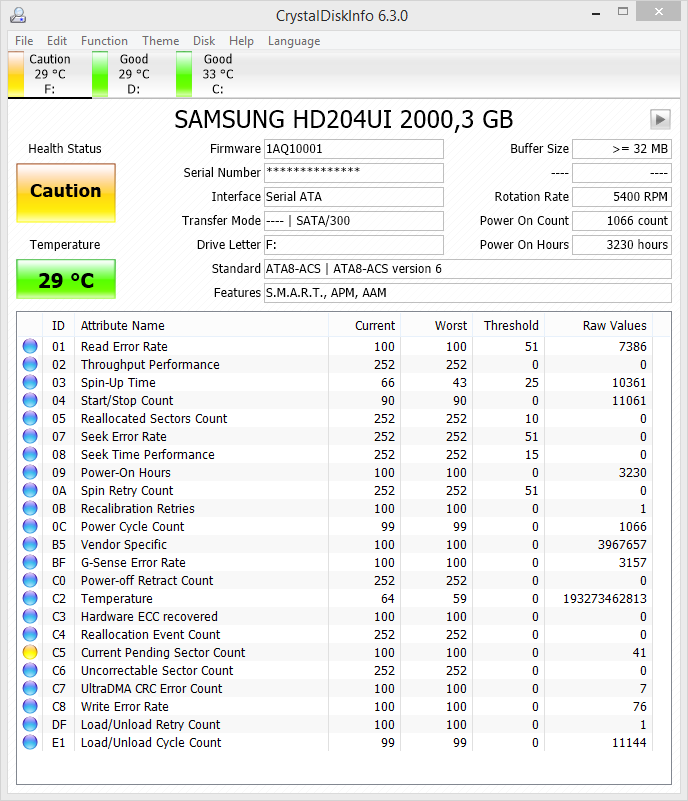Click the yellow Caution health status button
The width and height of the screenshot is (688, 801).
66,193
